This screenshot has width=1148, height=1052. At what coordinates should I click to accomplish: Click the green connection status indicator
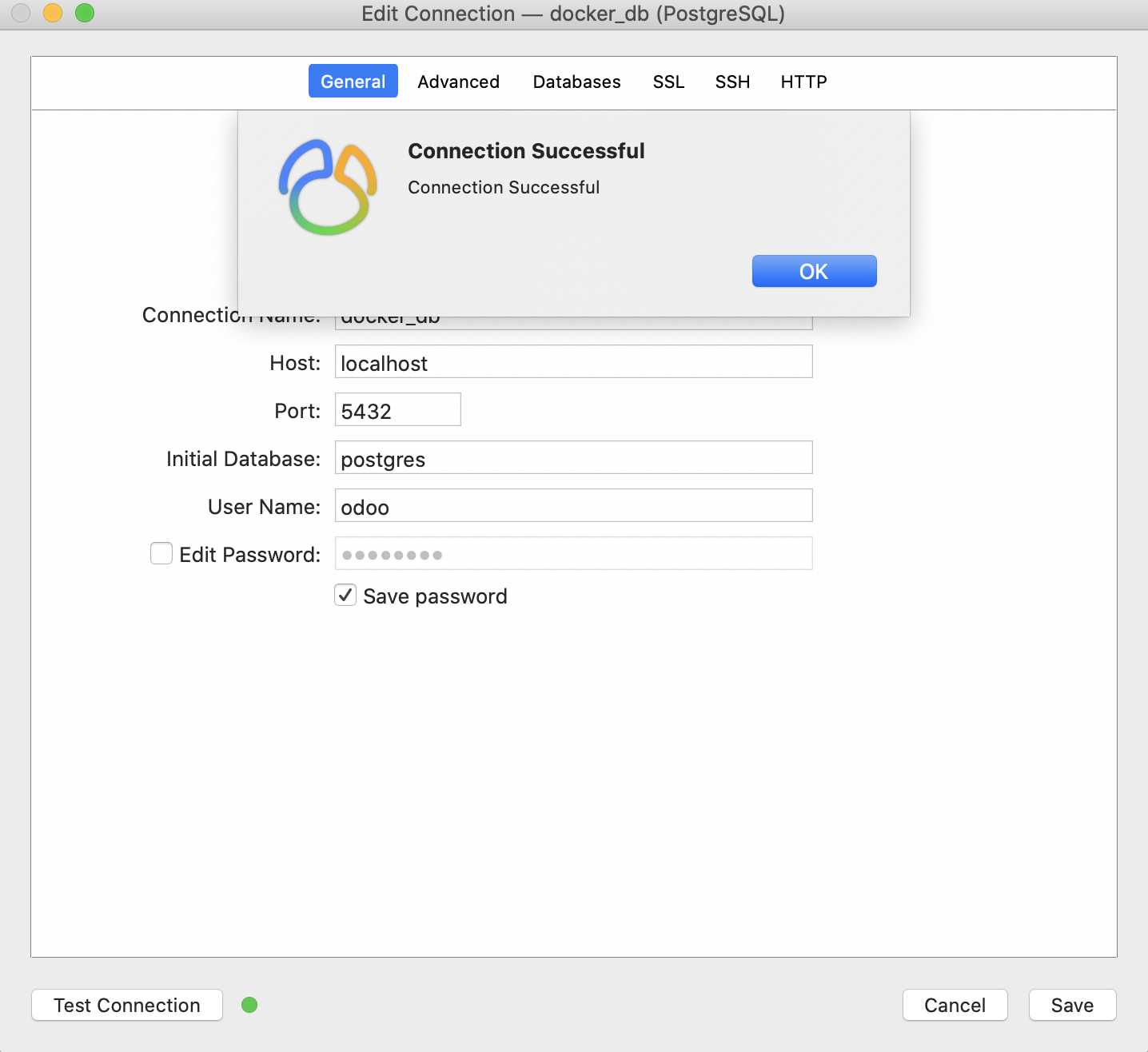(x=249, y=1005)
